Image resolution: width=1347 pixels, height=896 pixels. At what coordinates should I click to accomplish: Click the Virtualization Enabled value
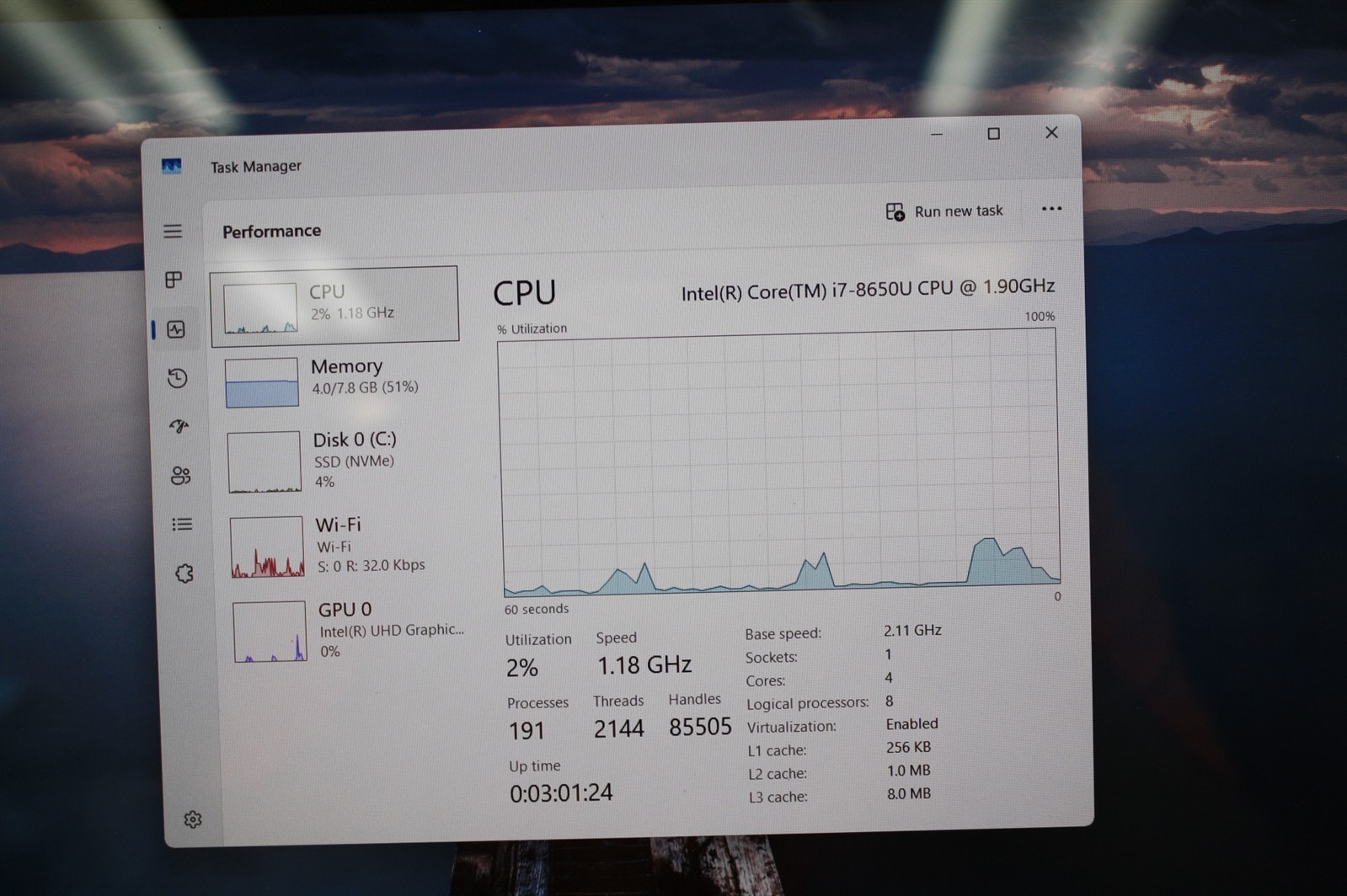[911, 724]
